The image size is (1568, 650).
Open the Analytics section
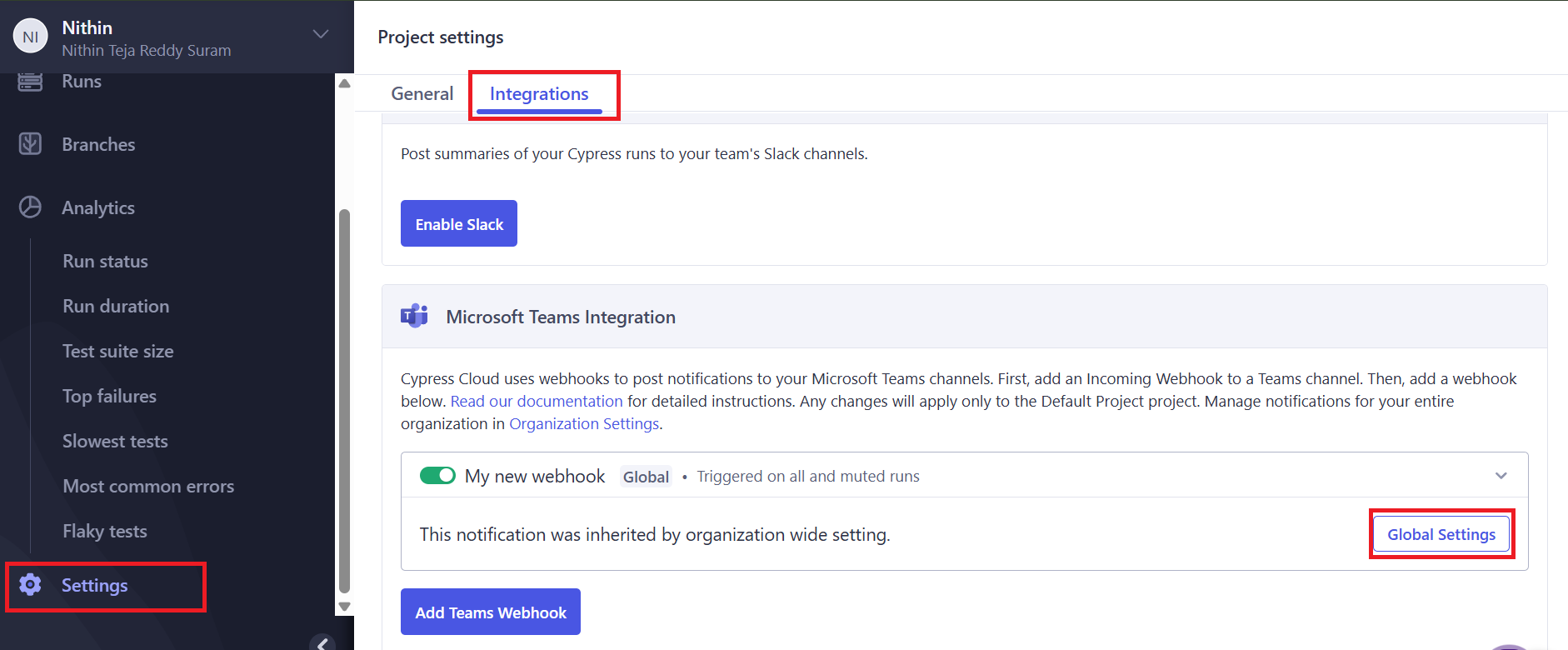(98, 207)
